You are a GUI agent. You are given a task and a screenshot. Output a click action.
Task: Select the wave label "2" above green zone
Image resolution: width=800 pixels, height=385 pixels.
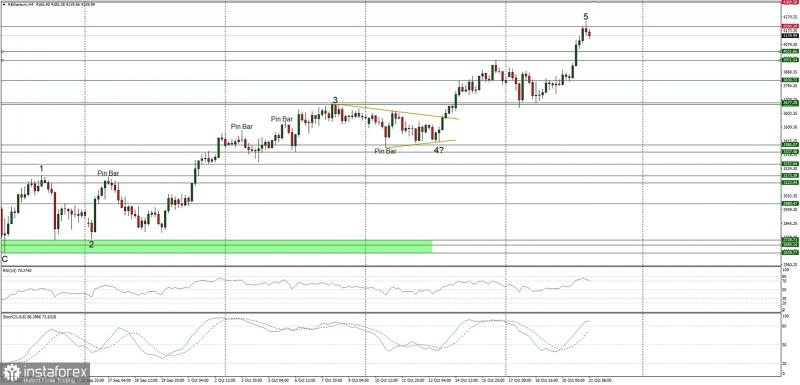91,244
